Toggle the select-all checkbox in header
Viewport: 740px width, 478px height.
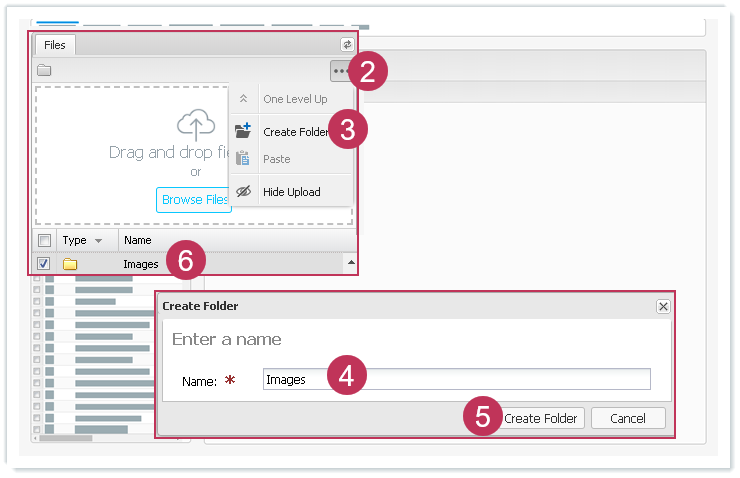click(x=44, y=240)
